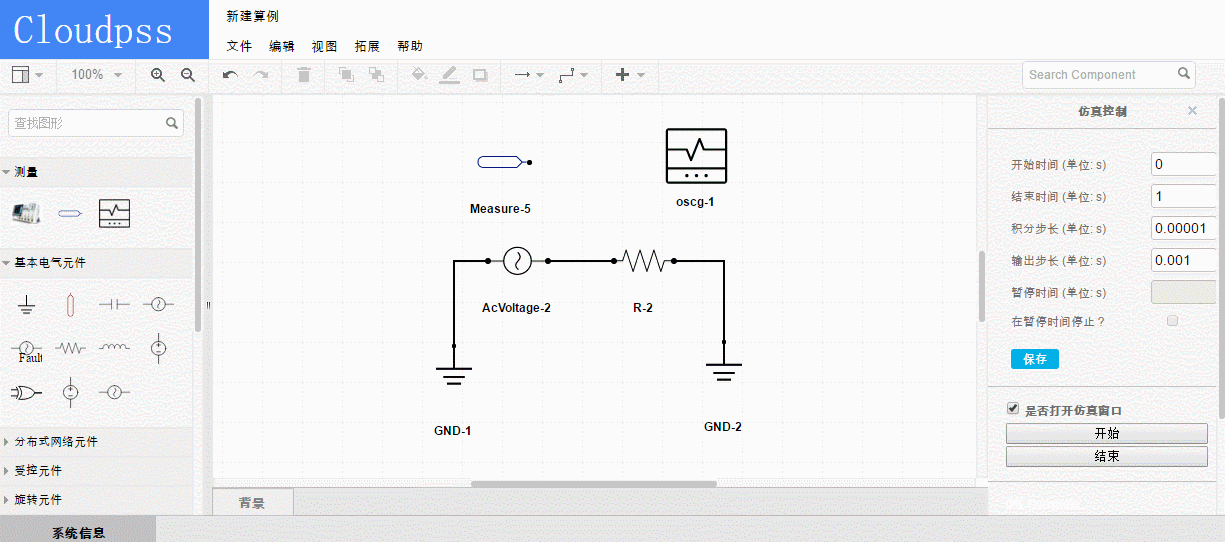Select the AcVoltage-2 source on canvas
Screen dimensions: 1225x542
click(x=517, y=261)
